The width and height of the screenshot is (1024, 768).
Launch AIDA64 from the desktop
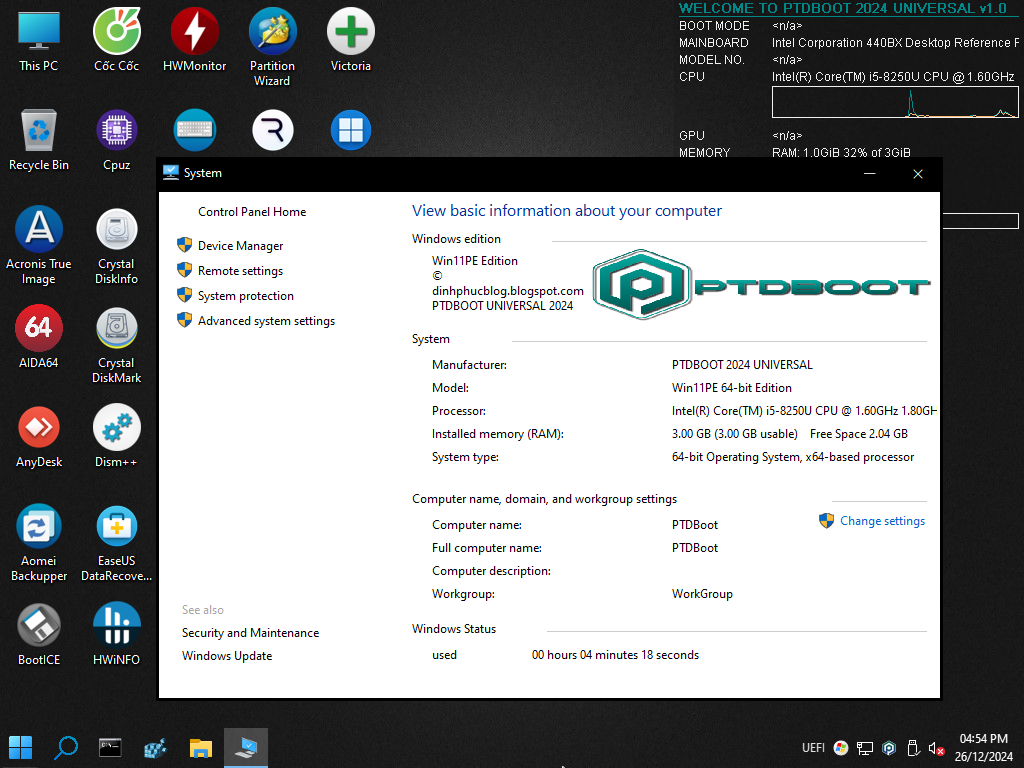tap(39, 337)
